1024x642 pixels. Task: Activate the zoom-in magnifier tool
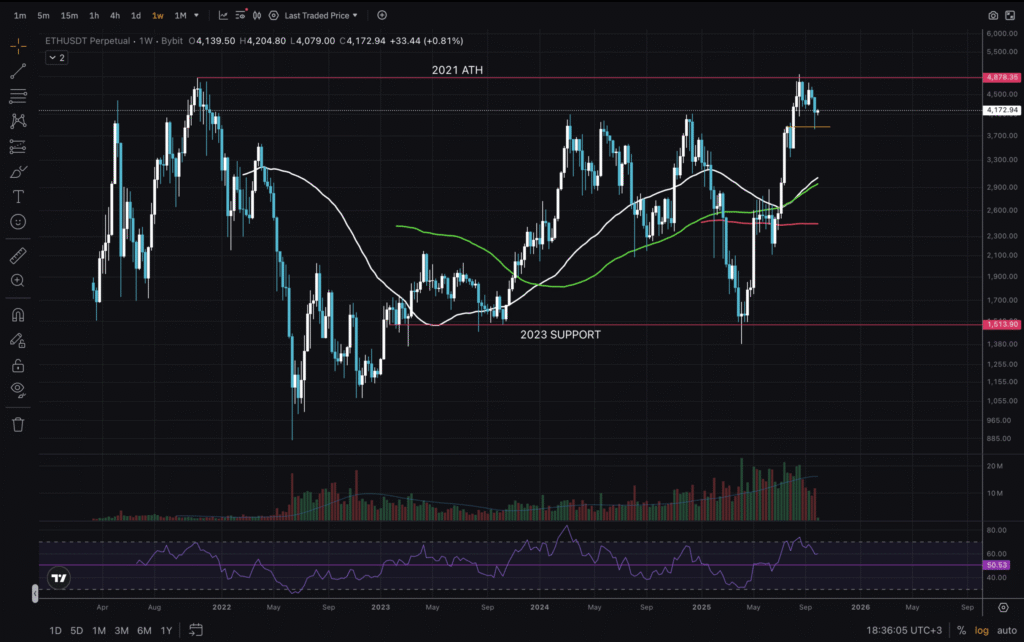point(18,281)
